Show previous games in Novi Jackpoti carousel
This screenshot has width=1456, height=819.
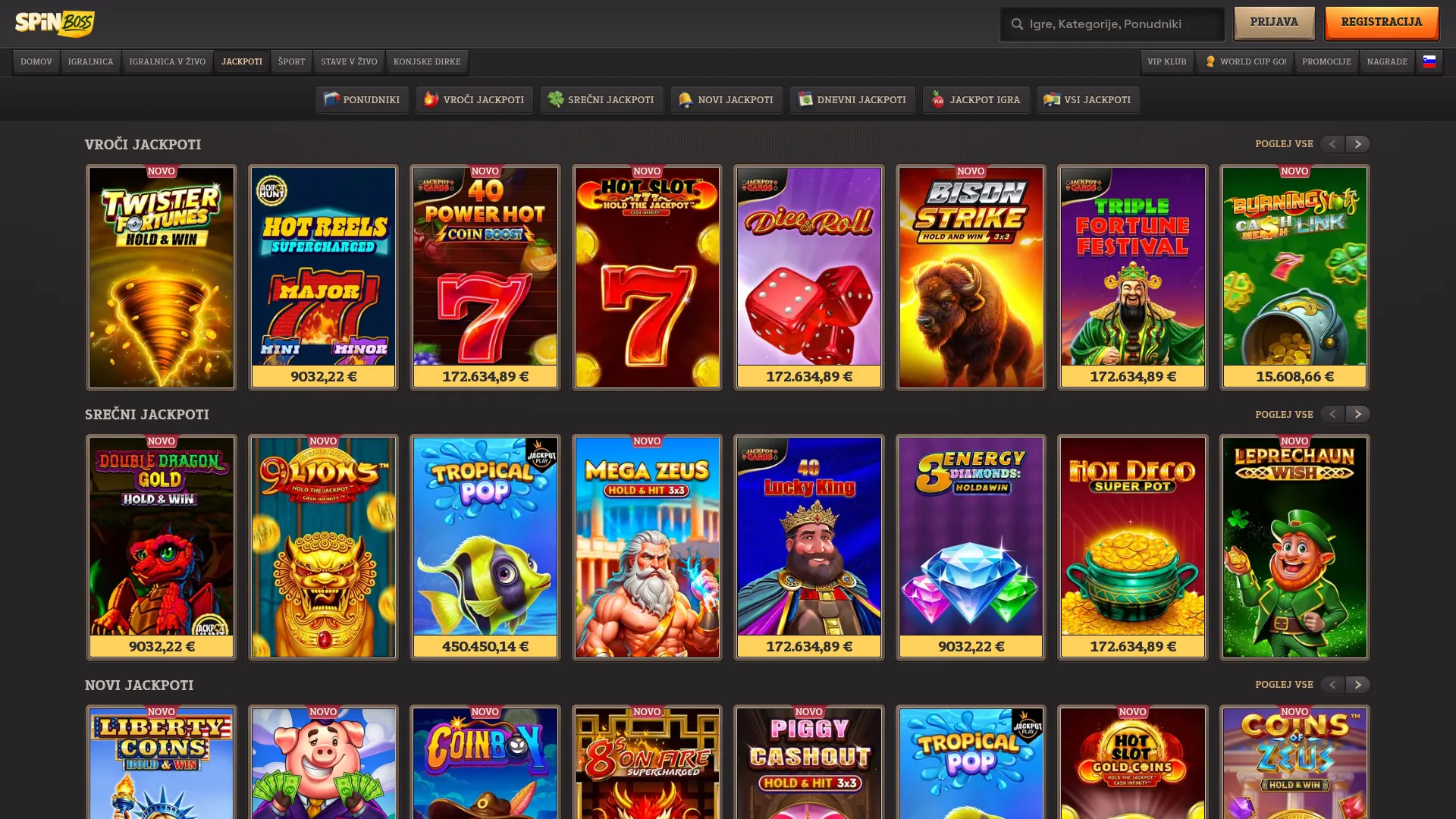pos(1332,685)
